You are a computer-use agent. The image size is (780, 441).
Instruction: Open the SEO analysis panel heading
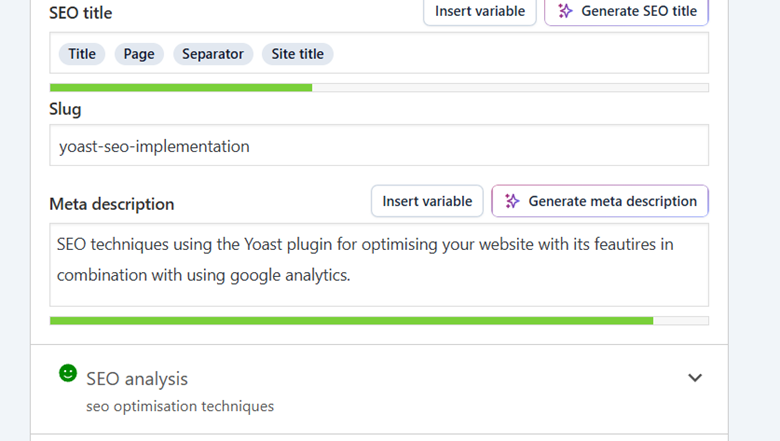(x=137, y=379)
